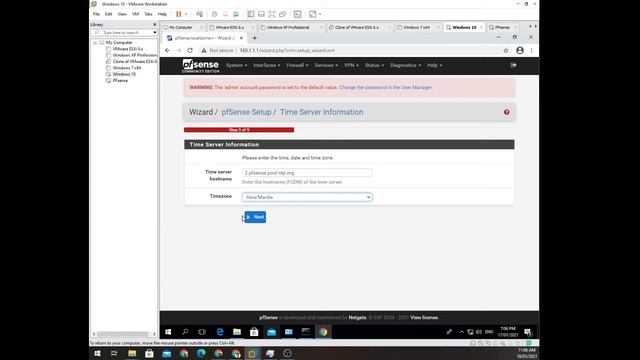Expand the pfSense Diagnostics menu

point(405,65)
